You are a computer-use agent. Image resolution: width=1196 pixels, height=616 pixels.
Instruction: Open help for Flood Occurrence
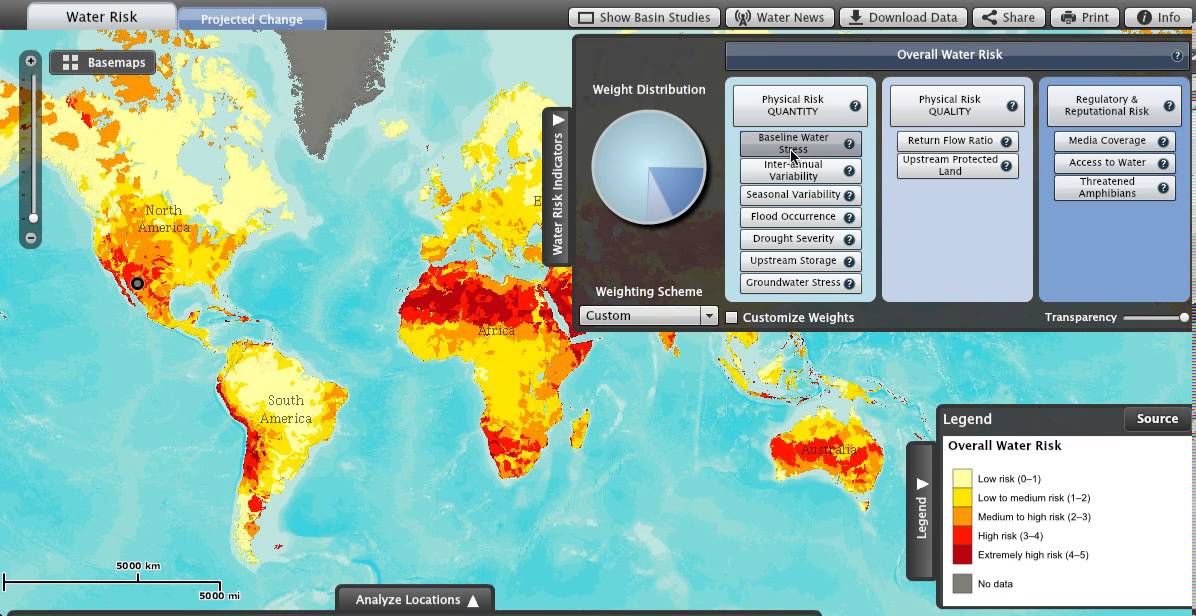(x=849, y=217)
